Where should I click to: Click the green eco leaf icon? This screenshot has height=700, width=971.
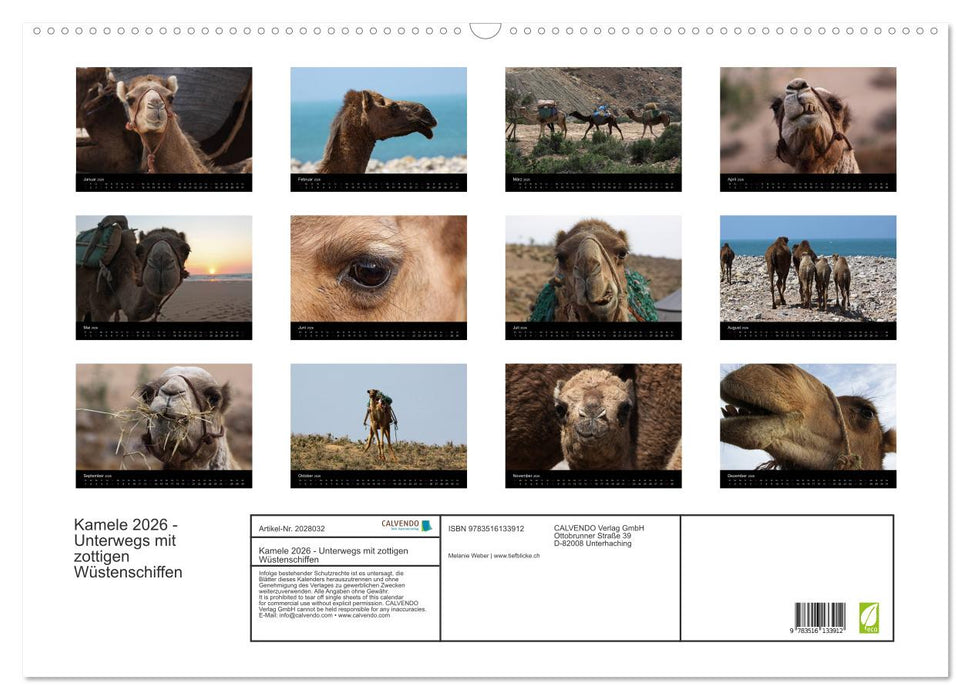click(x=869, y=617)
